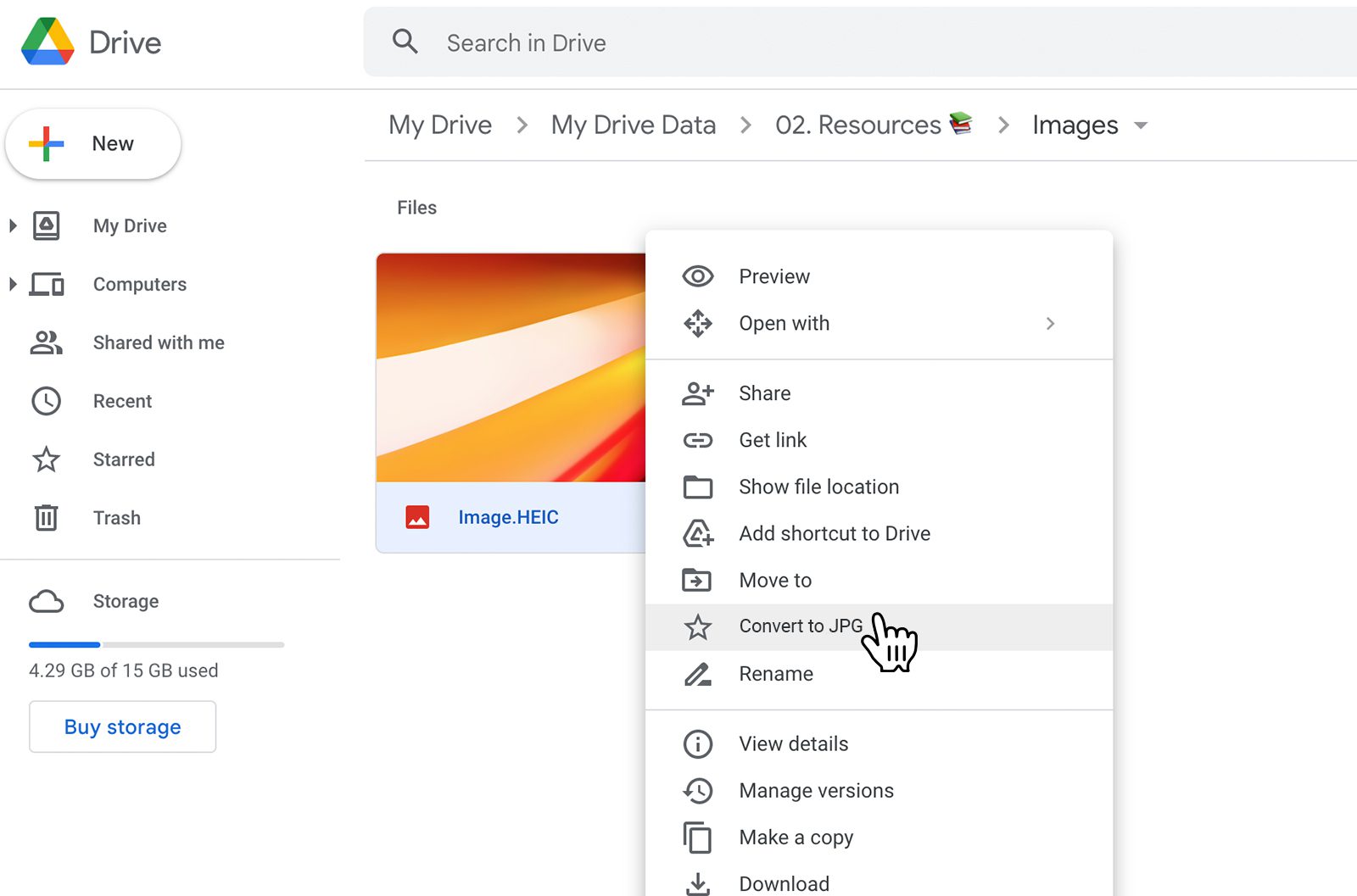Click the Get link chain icon

coord(697,439)
